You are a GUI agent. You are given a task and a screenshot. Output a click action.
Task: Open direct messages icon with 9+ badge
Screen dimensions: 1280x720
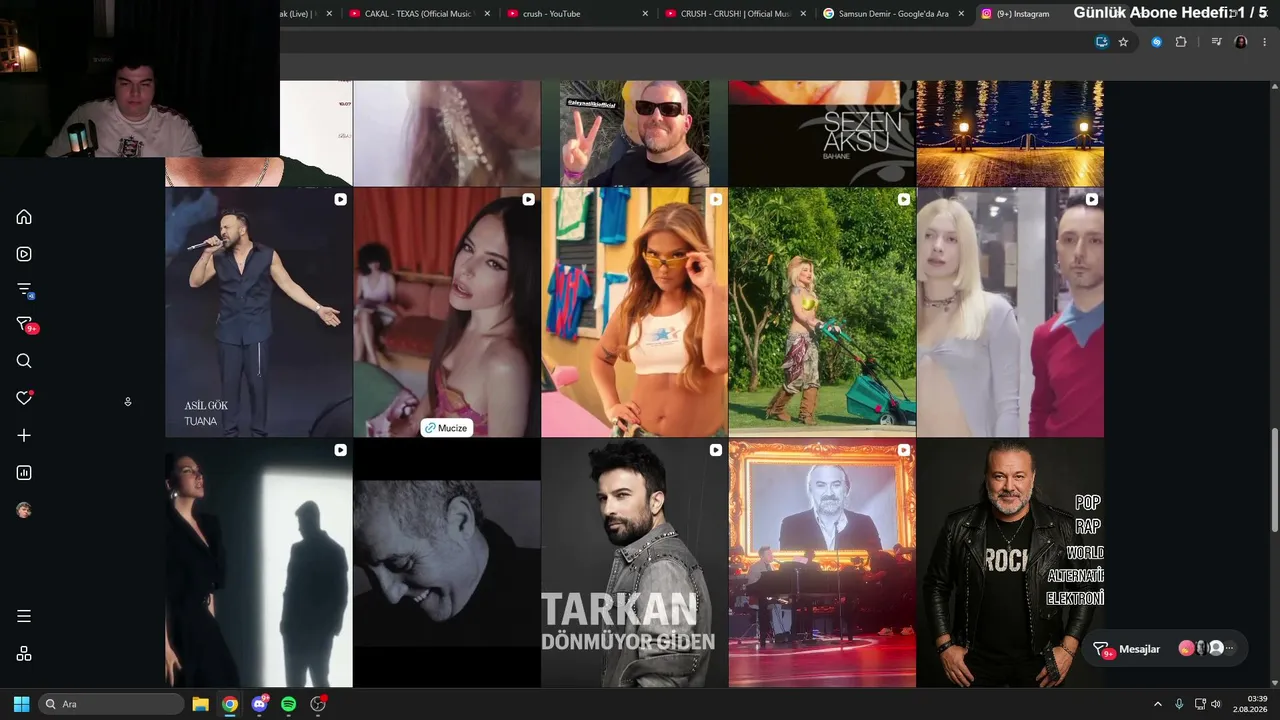(26, 325)
